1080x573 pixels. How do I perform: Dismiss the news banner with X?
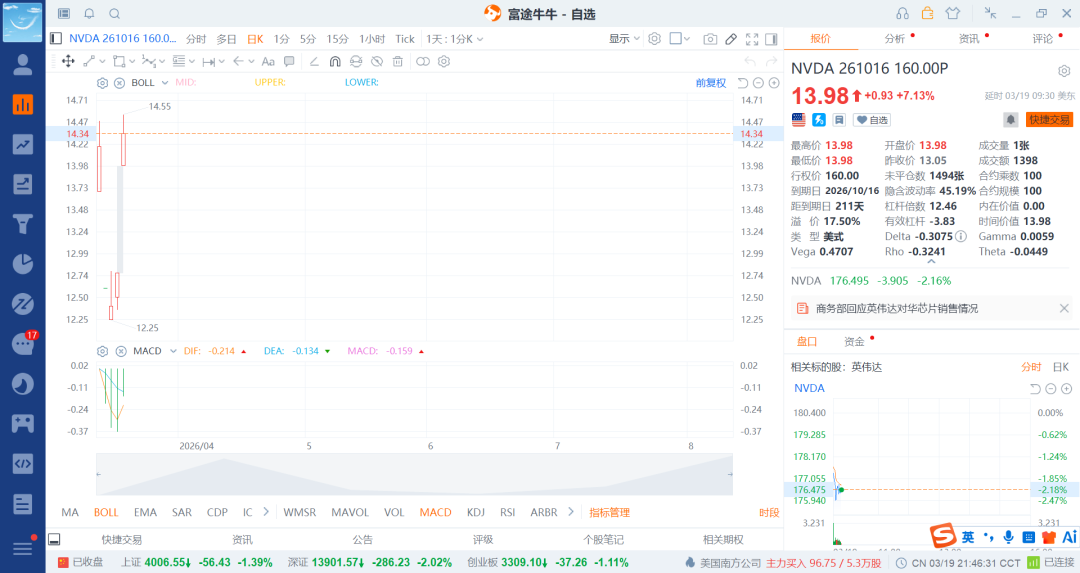point(1064,309)
